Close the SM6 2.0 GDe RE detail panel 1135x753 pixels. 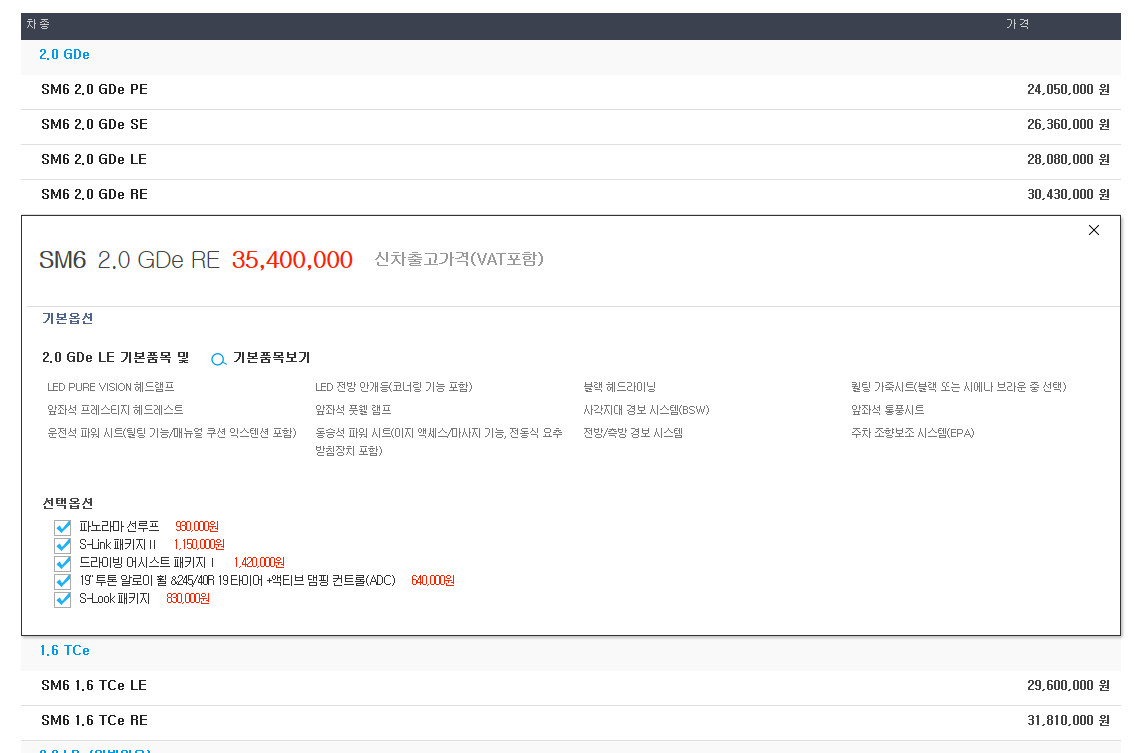[x=1094, y=230]
